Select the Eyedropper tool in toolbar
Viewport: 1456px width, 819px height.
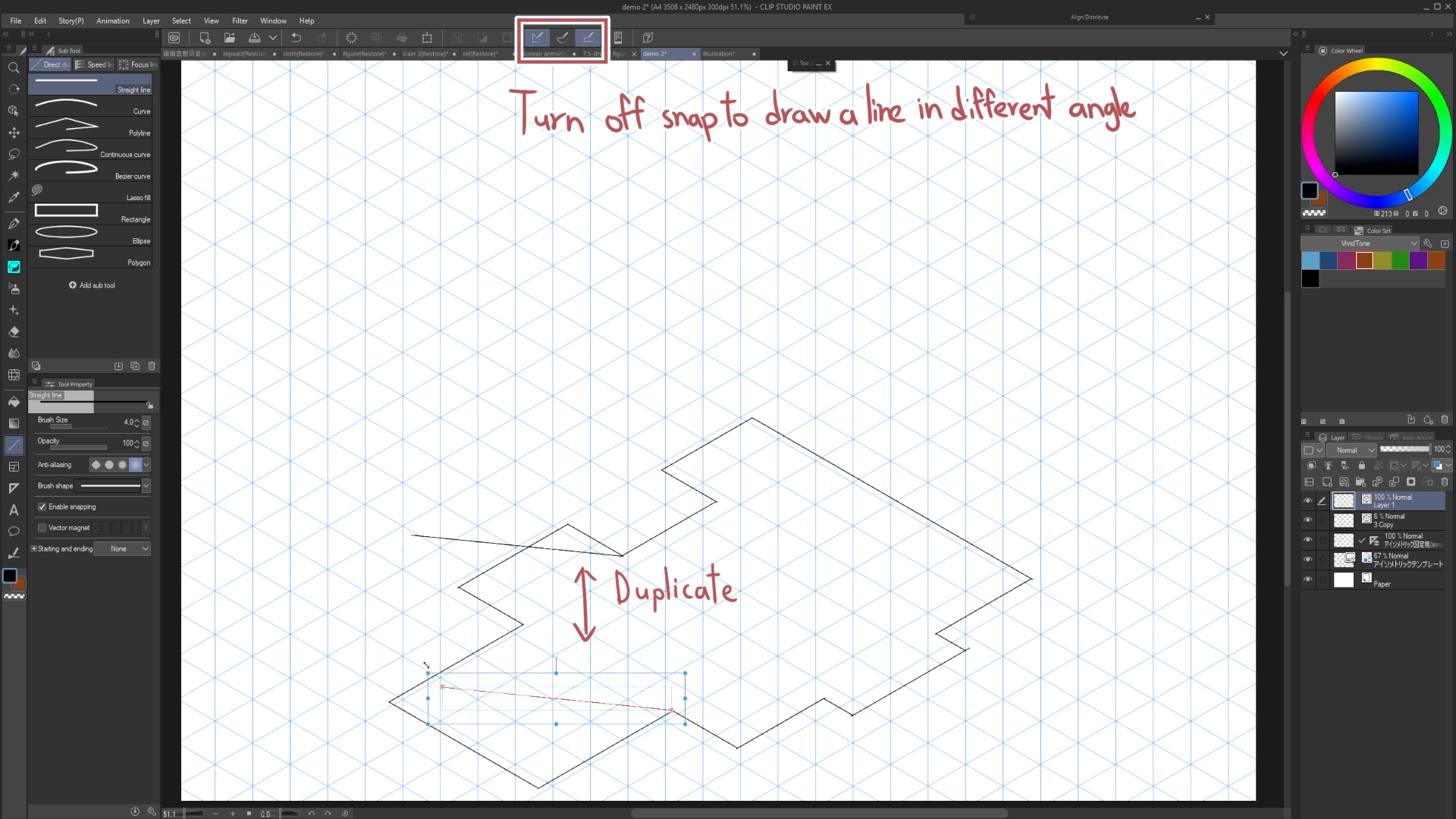(14, 197)
